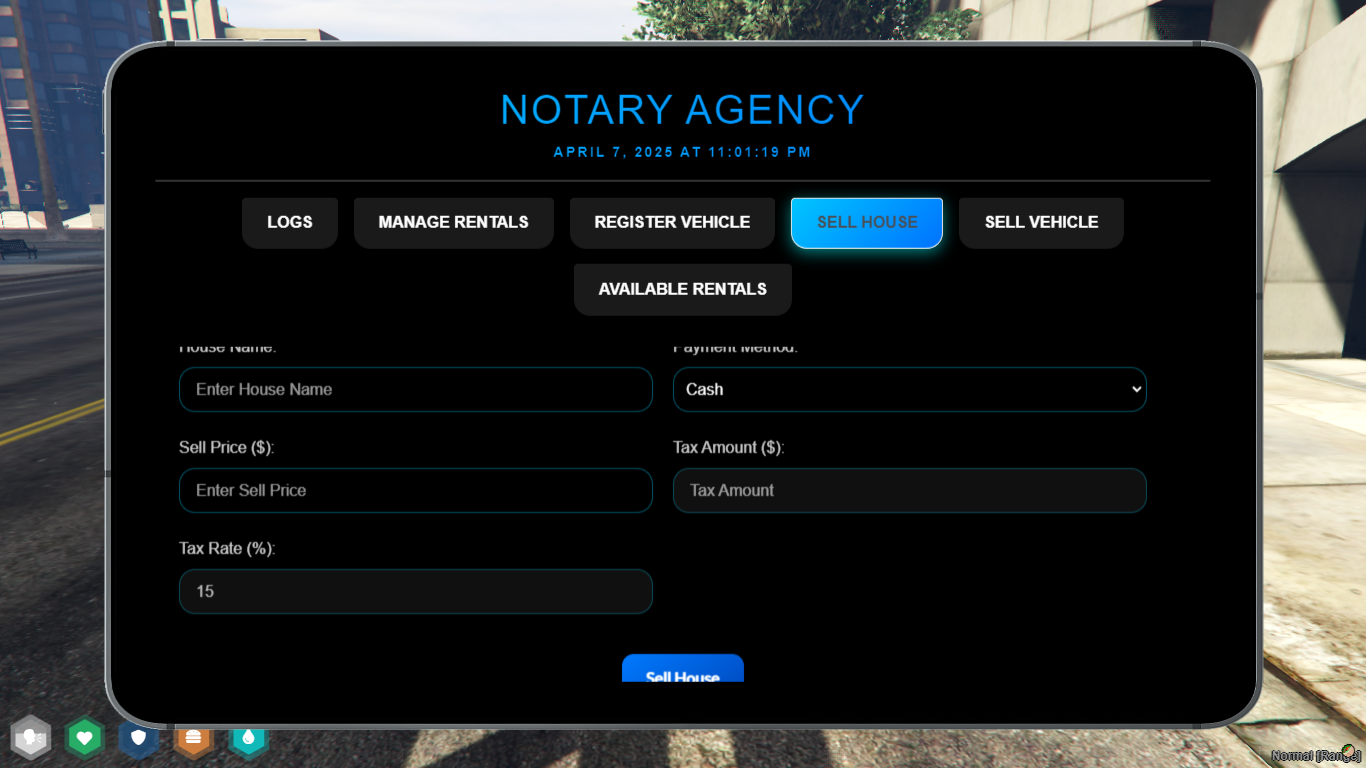Open the Available Rentals tab

[x=683, y=289]
